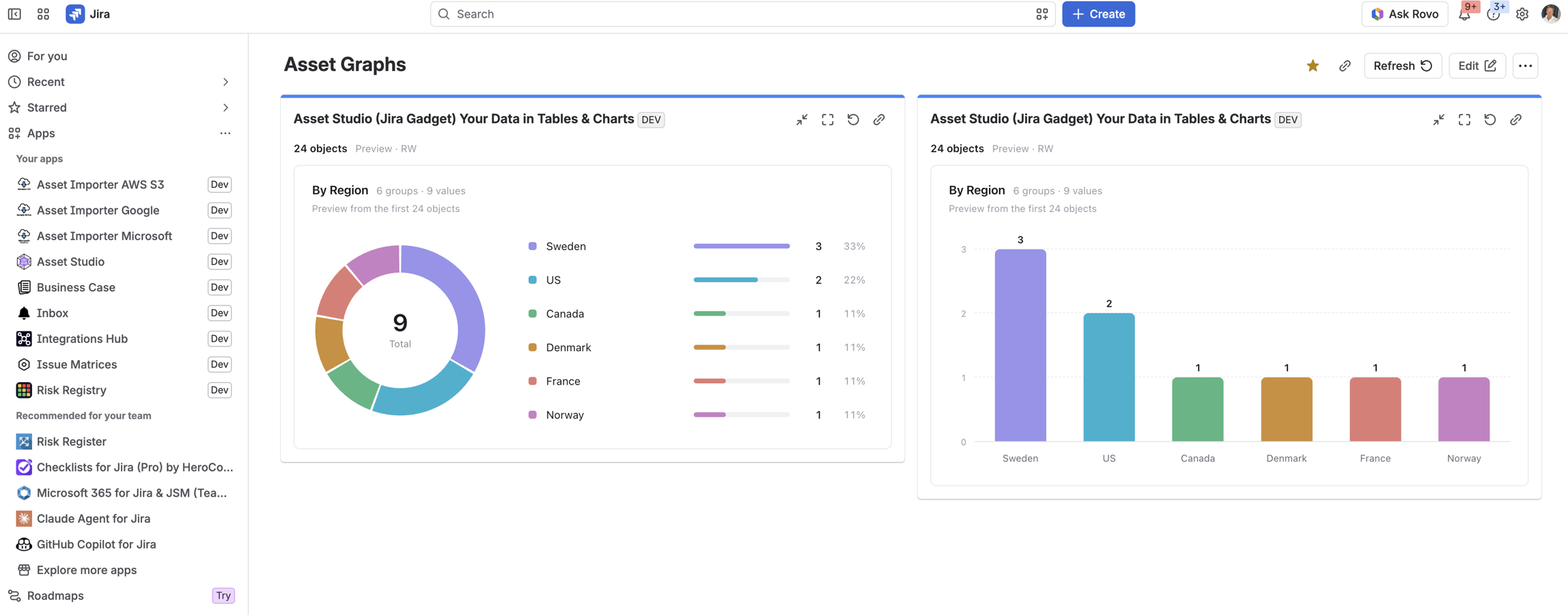Open the app switcher grid icon
Viewport: 1568px width, 615px height.
[x=43, y=14]
